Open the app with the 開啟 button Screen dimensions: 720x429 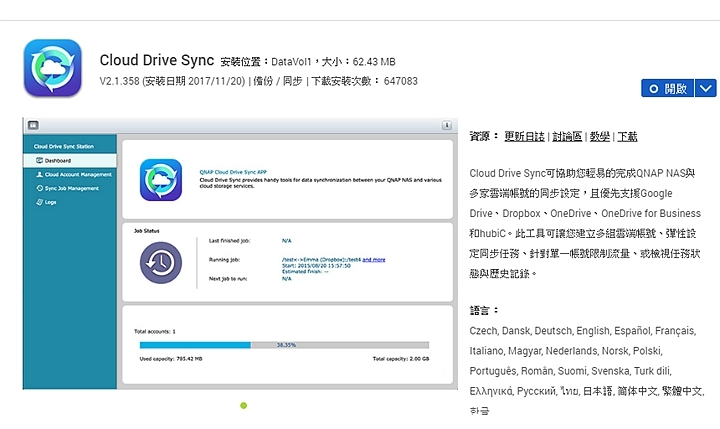667,88
